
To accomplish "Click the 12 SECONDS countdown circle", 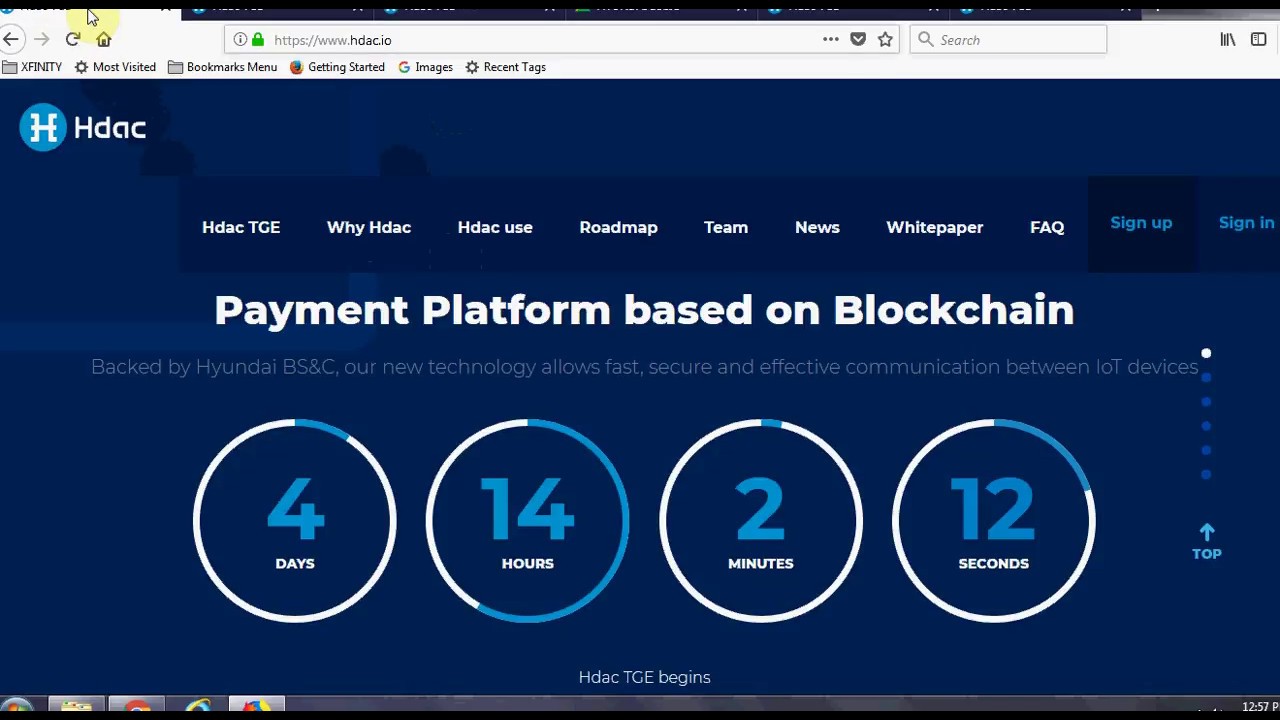I will (993, 521).
